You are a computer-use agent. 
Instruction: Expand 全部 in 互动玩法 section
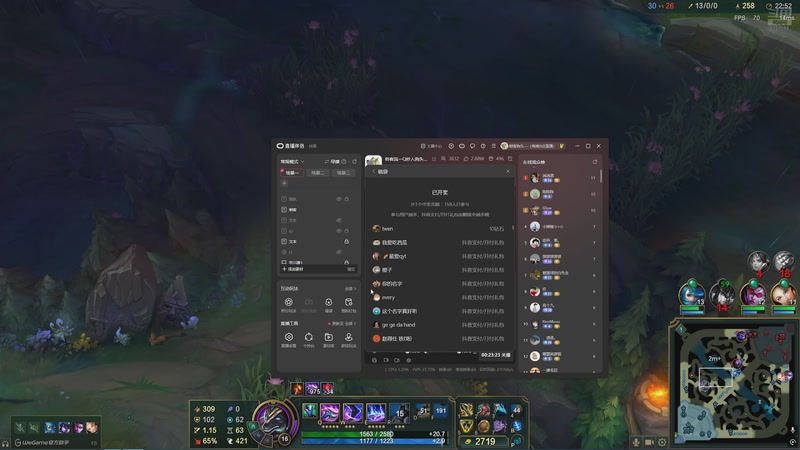351,289
